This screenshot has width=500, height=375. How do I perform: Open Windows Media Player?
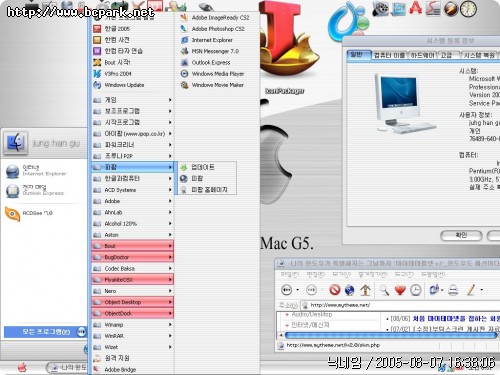point(212,74)
